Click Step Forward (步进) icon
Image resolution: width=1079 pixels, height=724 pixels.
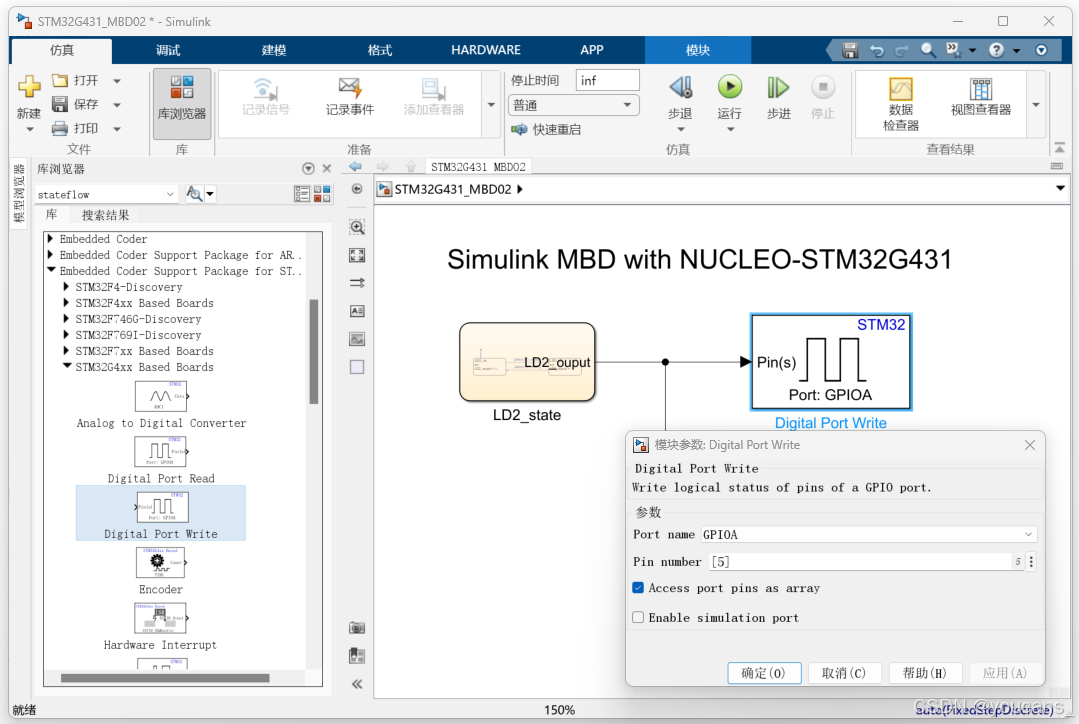coord(778,87)
